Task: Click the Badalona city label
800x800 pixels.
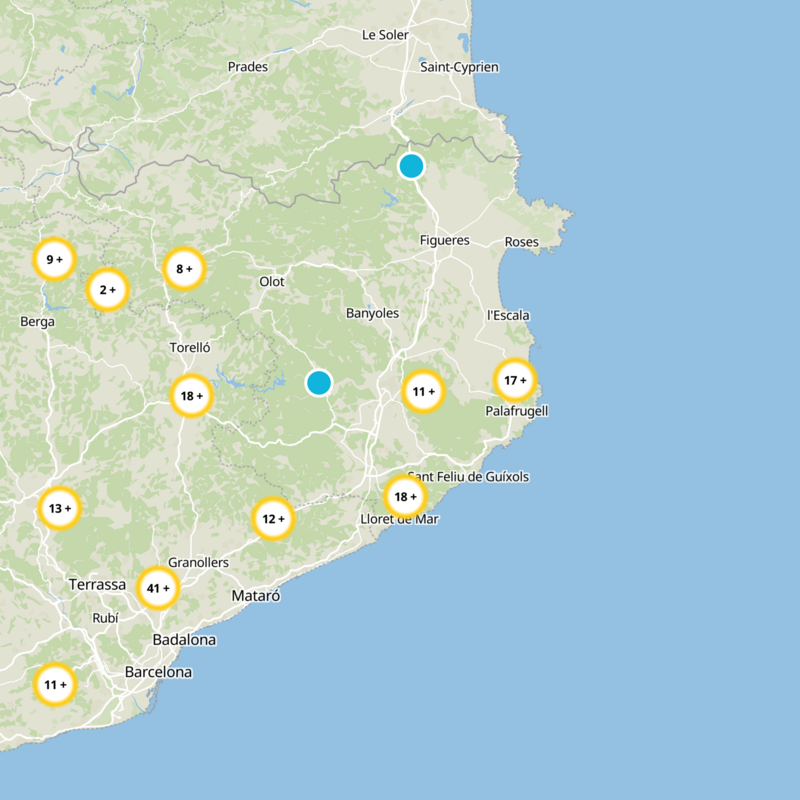Action: [x=184, y=639]
